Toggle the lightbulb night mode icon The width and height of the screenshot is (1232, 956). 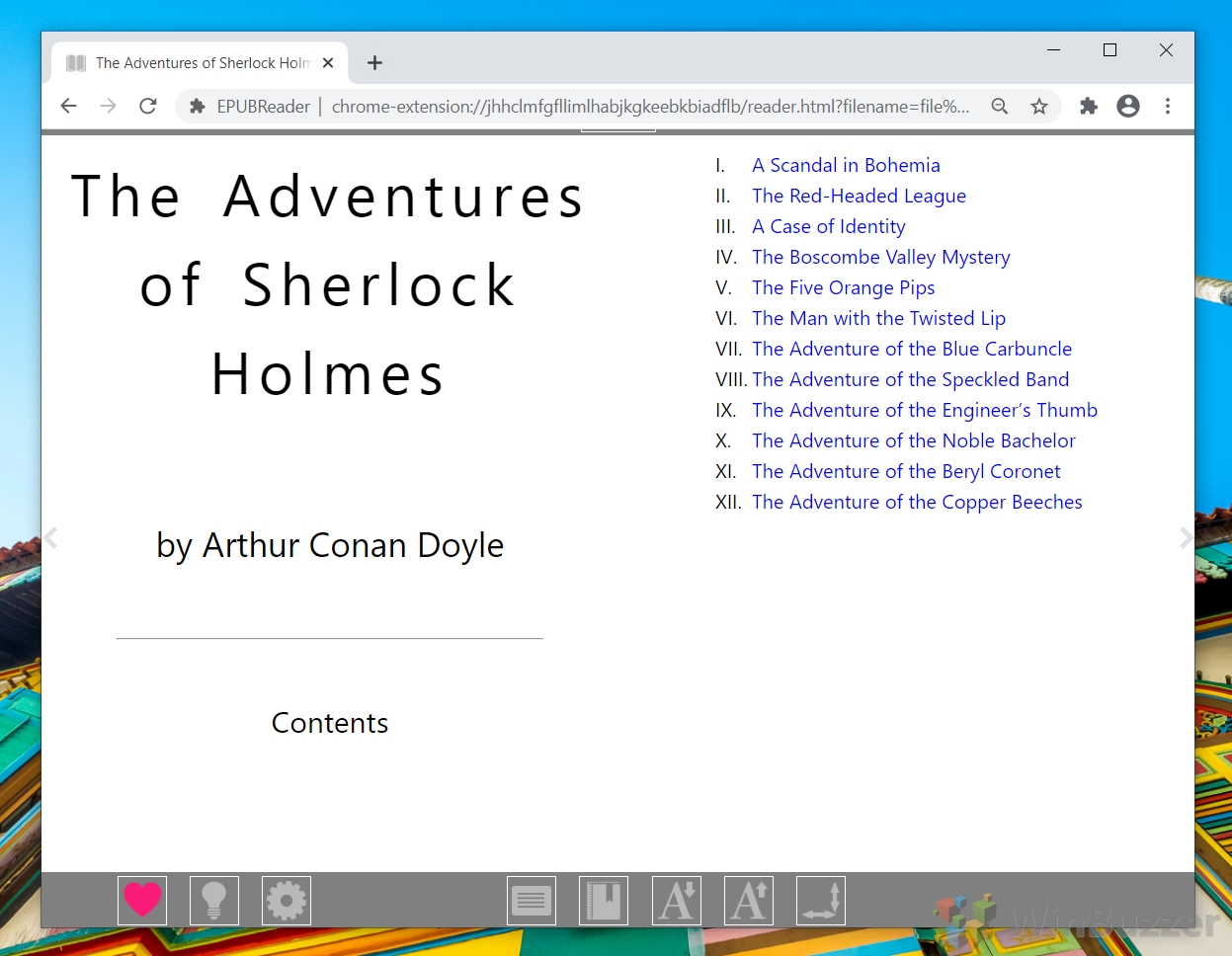point(214,901)
